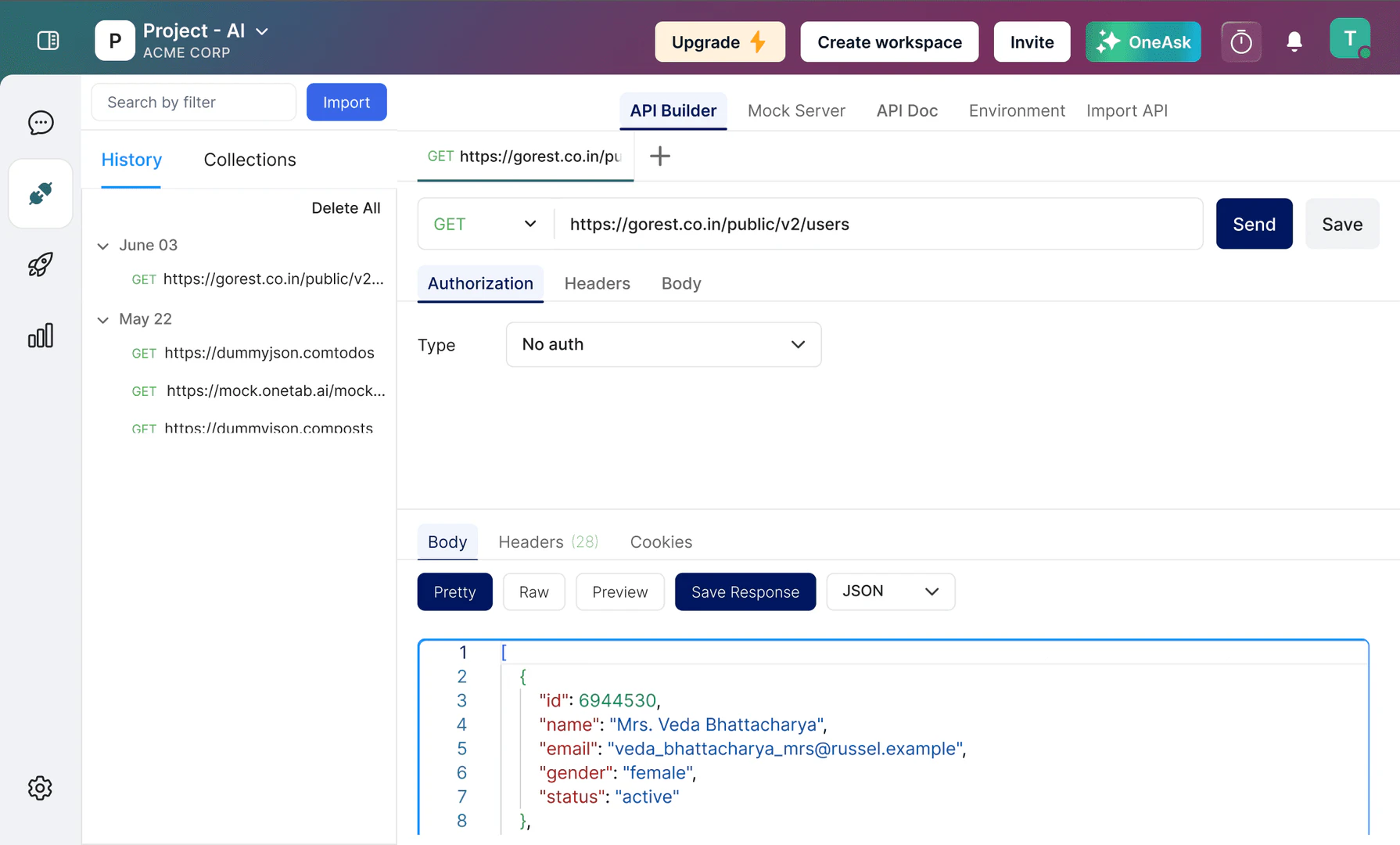The height and width of the screenshot is (845, 1400).
Task: Collapse the sidebar using the panel icon
Action: 48,39
